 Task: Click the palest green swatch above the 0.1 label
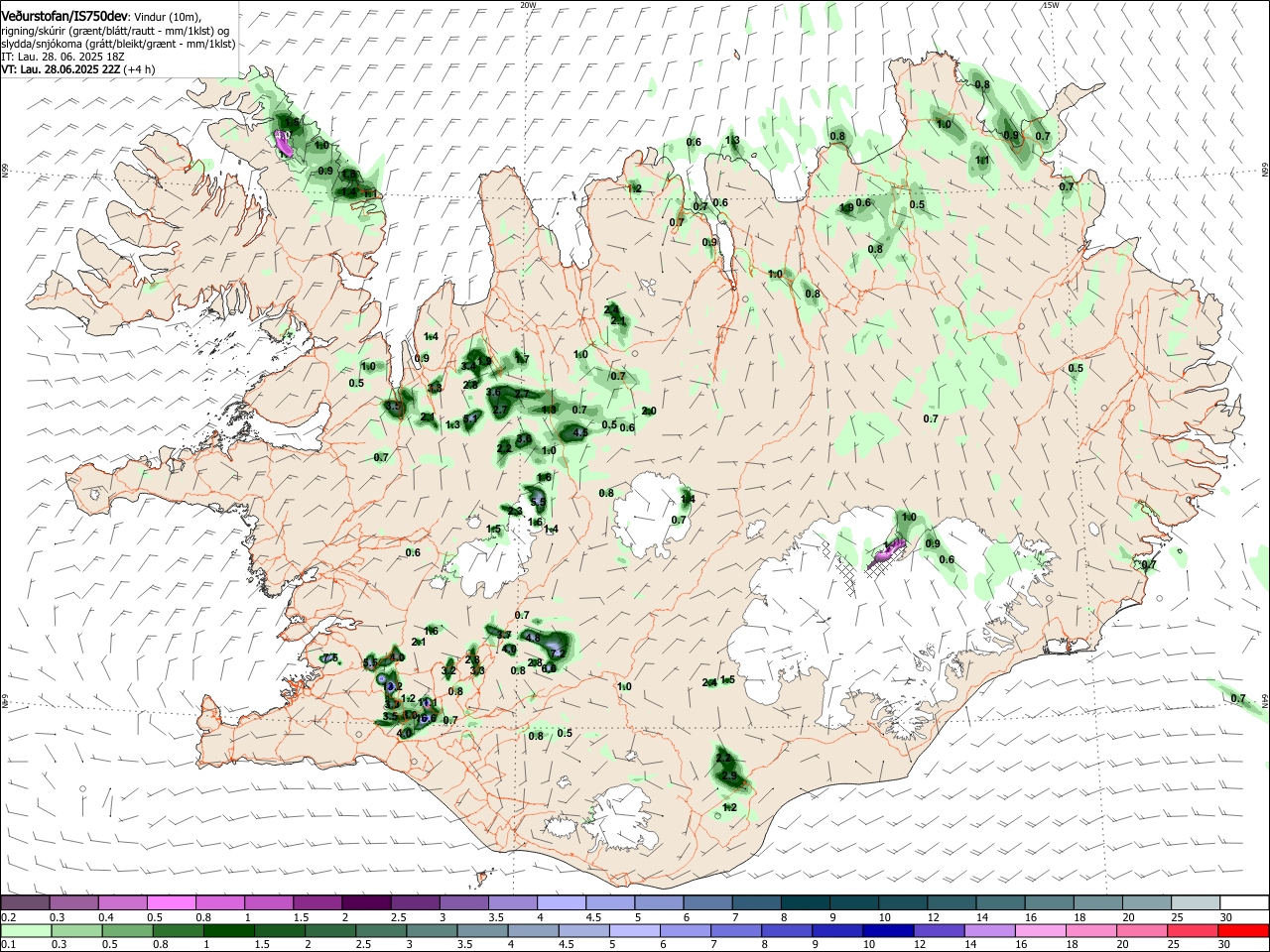click(x=25, y=930)
